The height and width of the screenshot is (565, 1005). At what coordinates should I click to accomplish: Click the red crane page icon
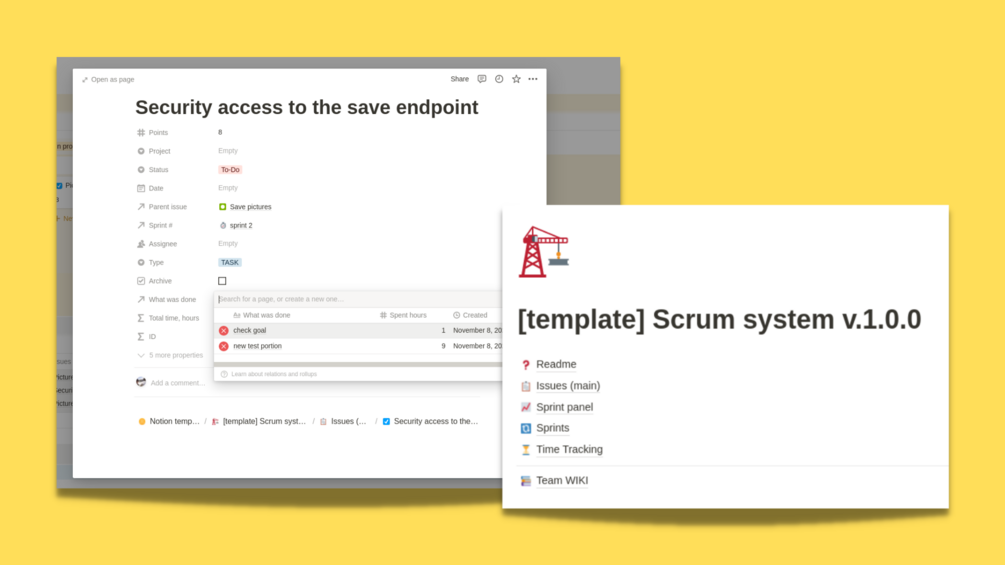(x=544, y=252)
